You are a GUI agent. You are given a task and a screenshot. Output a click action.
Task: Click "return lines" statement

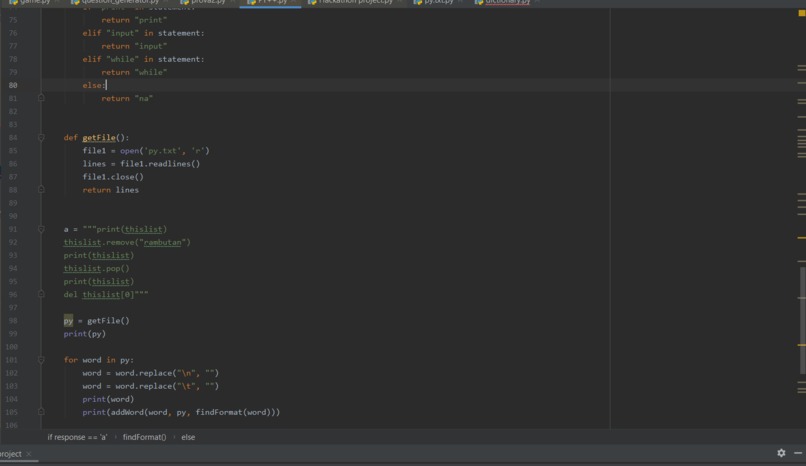pos(111,190)
